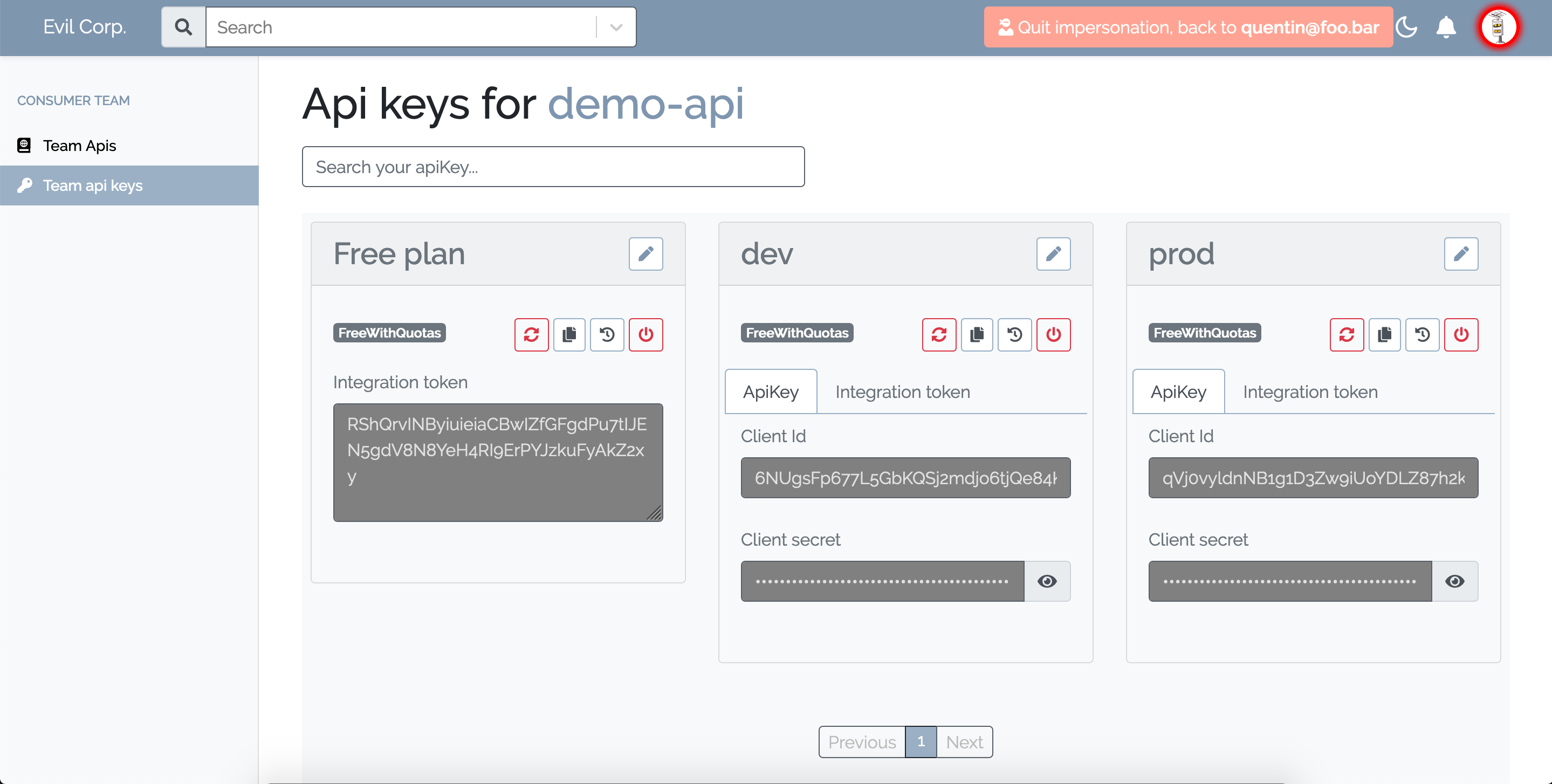Viewport: 1552px width, 784px height.
Task: Go to the Next page
Action: pyautogui.click(x=963, y=742)
